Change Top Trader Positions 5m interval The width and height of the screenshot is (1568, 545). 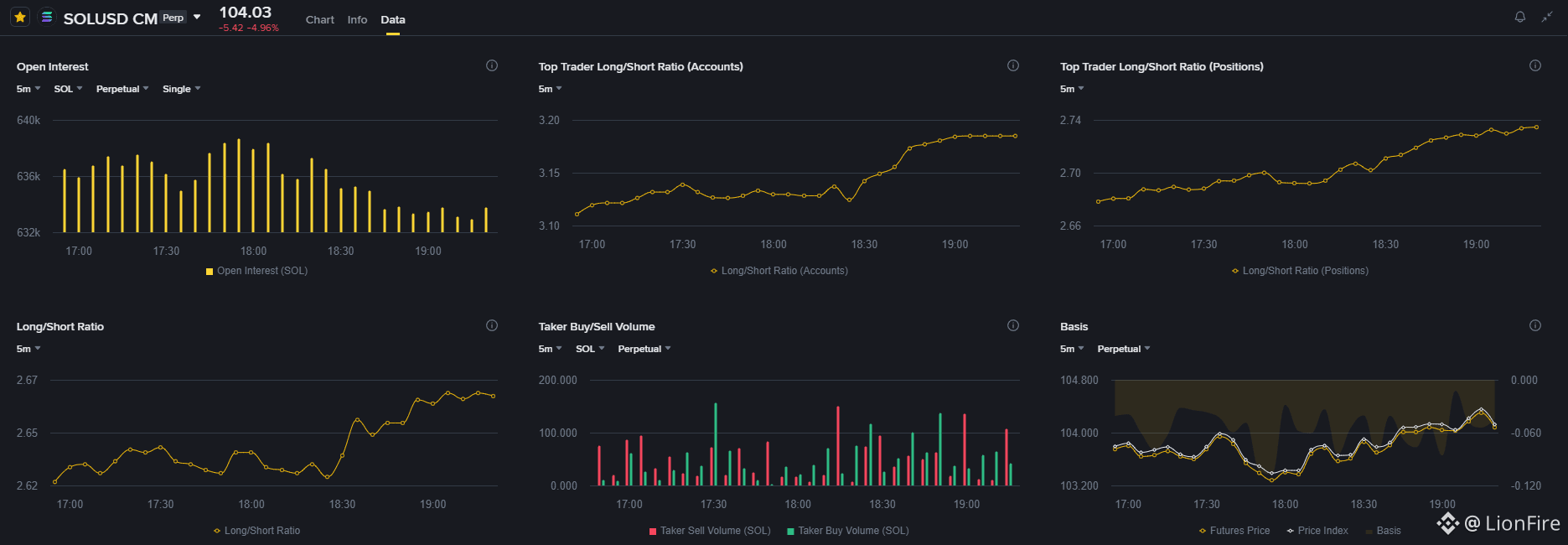click(1072, 89)
